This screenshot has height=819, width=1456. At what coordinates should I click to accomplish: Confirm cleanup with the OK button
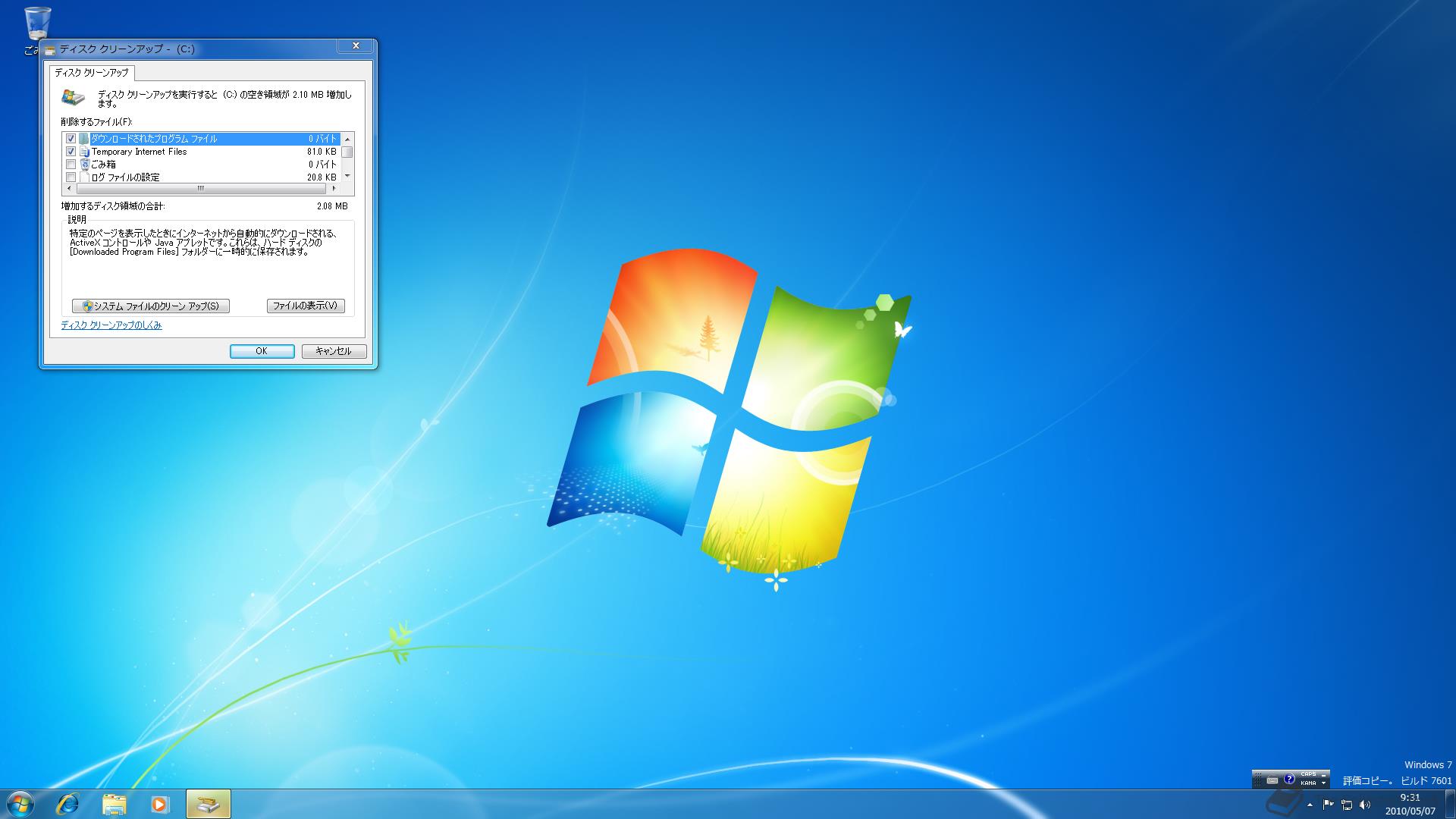(x=262, y=351)
